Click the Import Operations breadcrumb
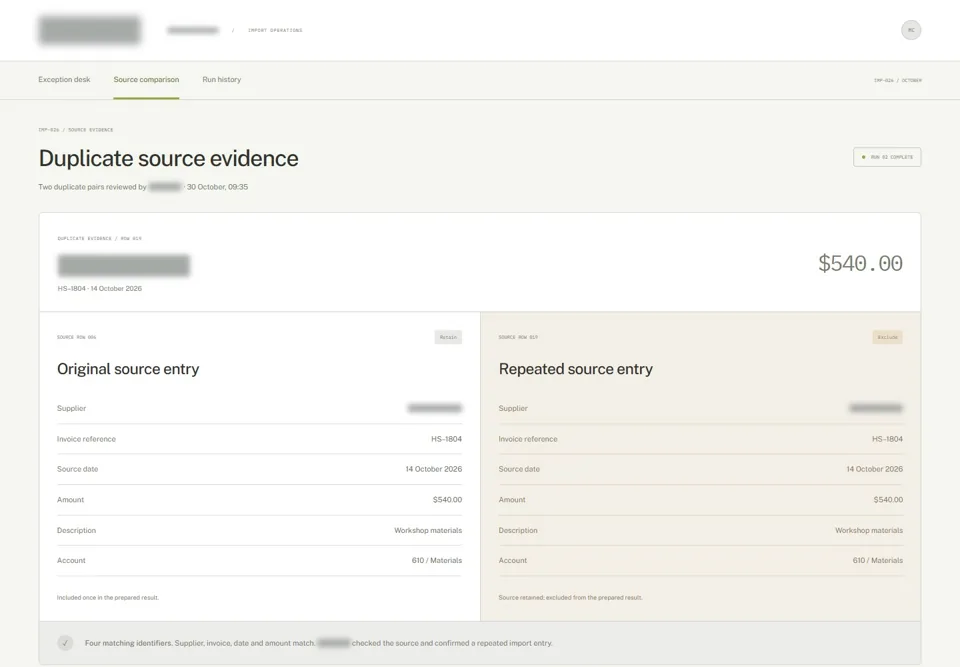This screenshot has width=960, height=667. pyautogui.click(x=275, y=30)
